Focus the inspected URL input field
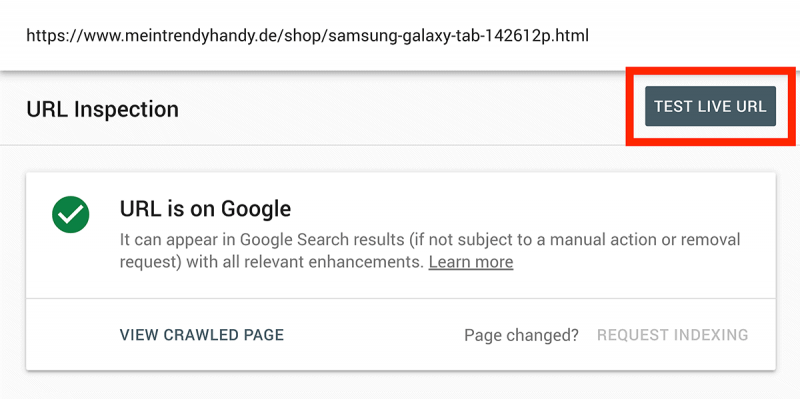The image size is (800, 399). click(x=400, y=35)
